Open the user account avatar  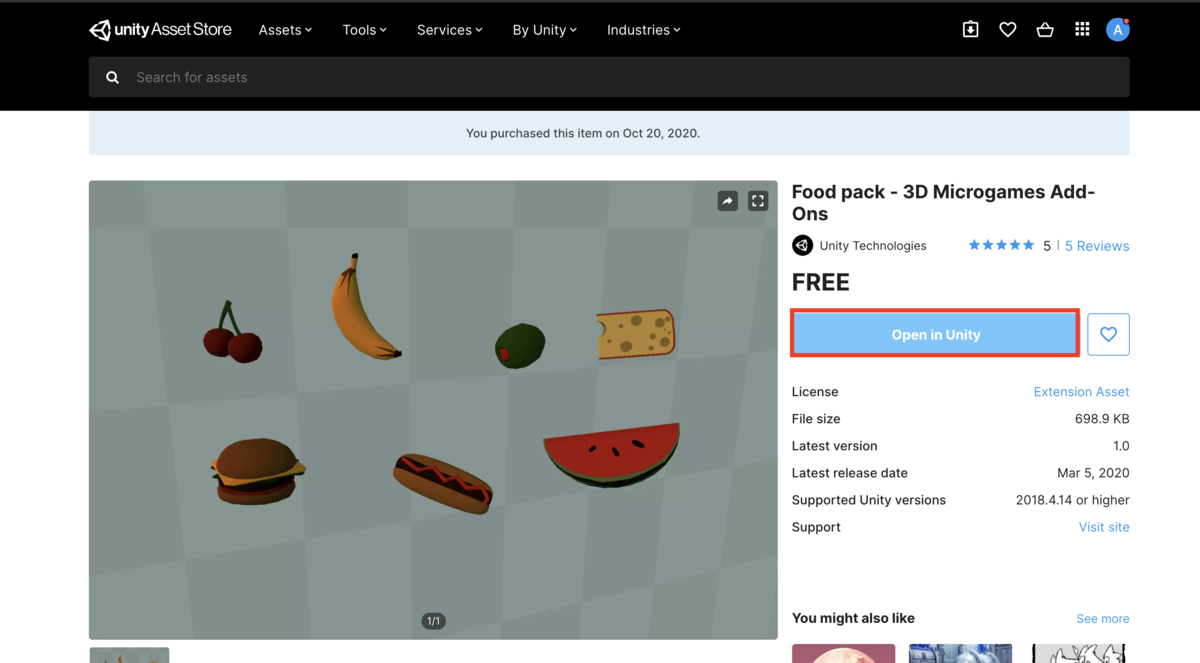click(1117, 30)
